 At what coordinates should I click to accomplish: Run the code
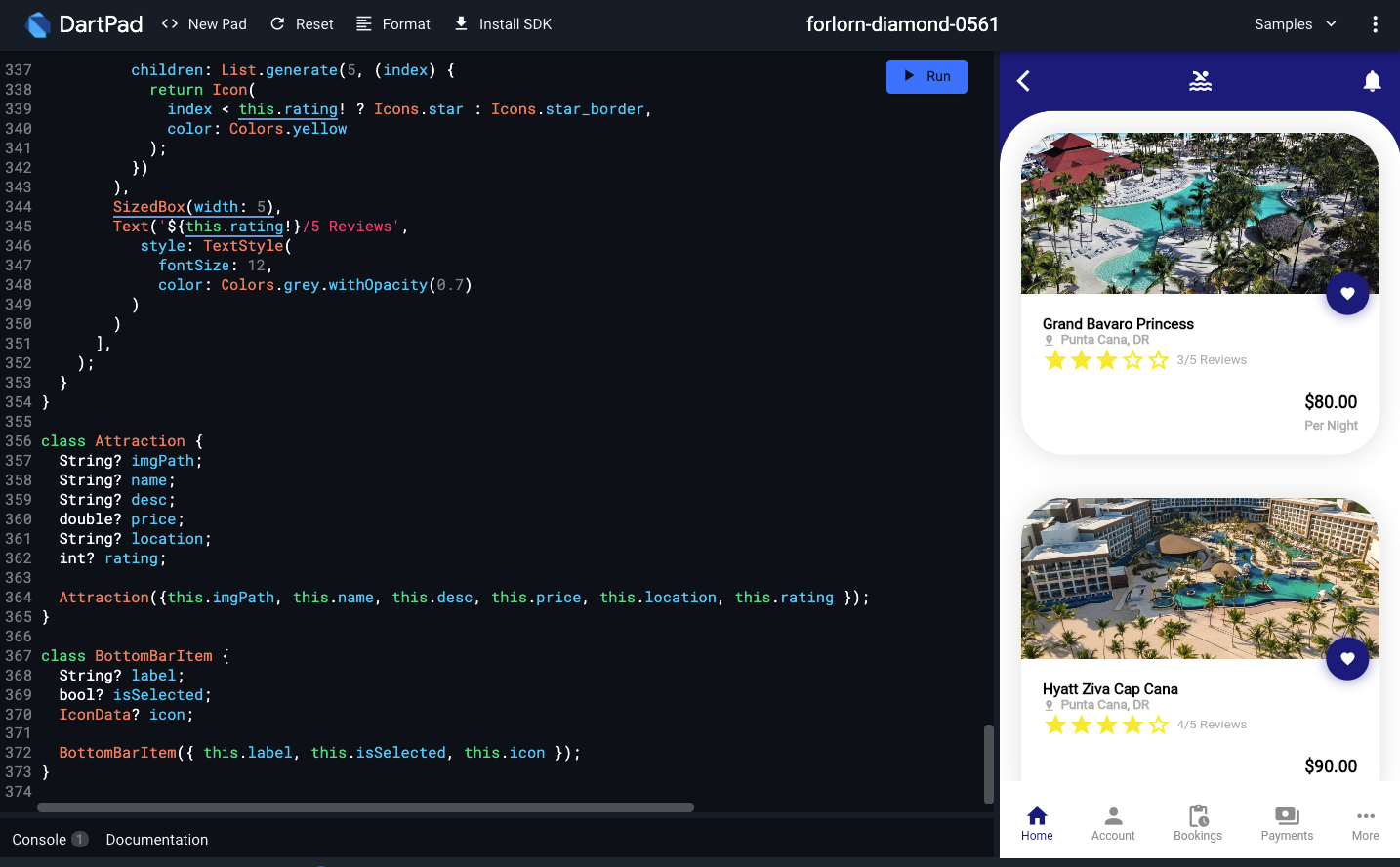pos(926,76)
